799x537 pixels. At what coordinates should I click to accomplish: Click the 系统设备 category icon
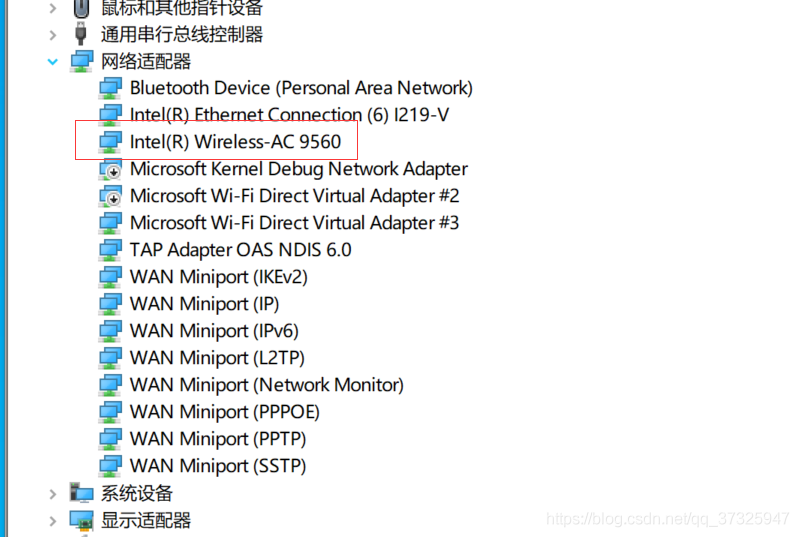(x=82, y=493)
